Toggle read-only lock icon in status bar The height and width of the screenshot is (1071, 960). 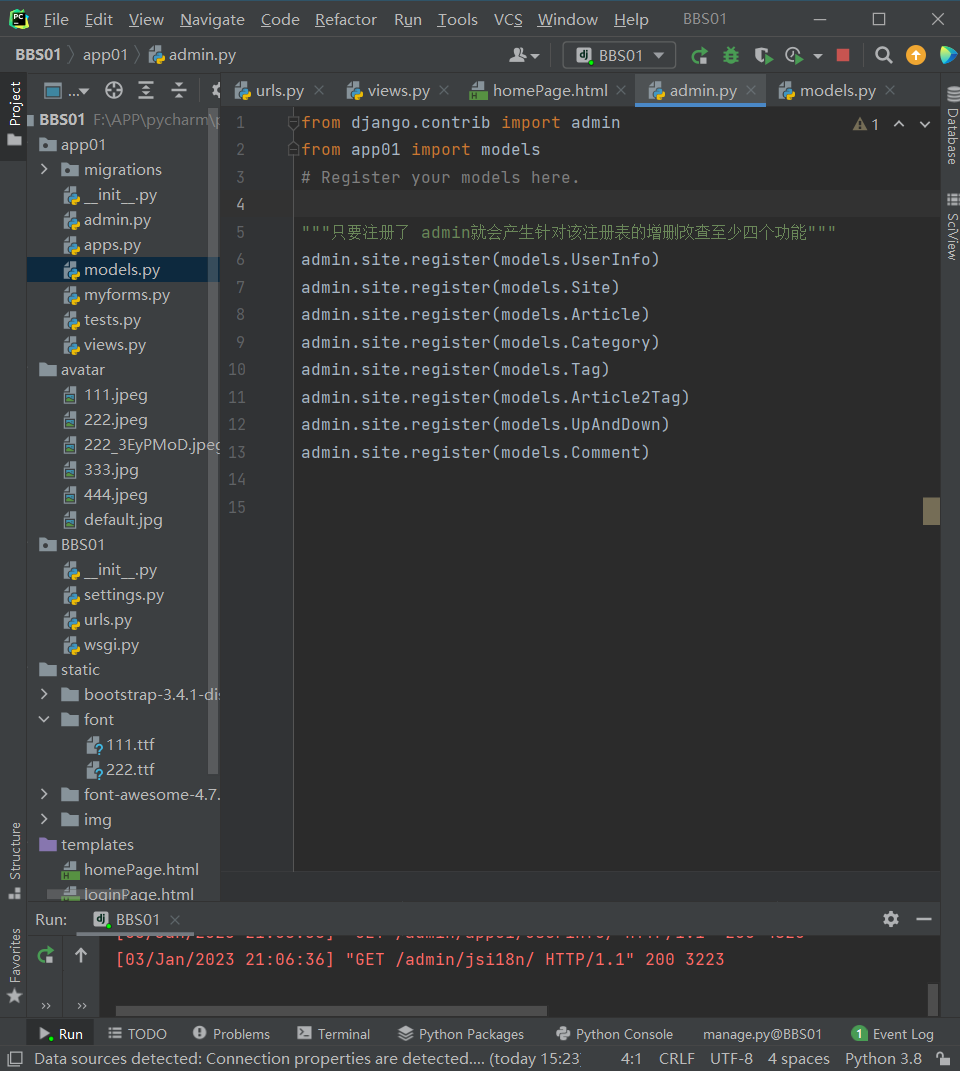pyautogui.click(x=942, y=1059)
